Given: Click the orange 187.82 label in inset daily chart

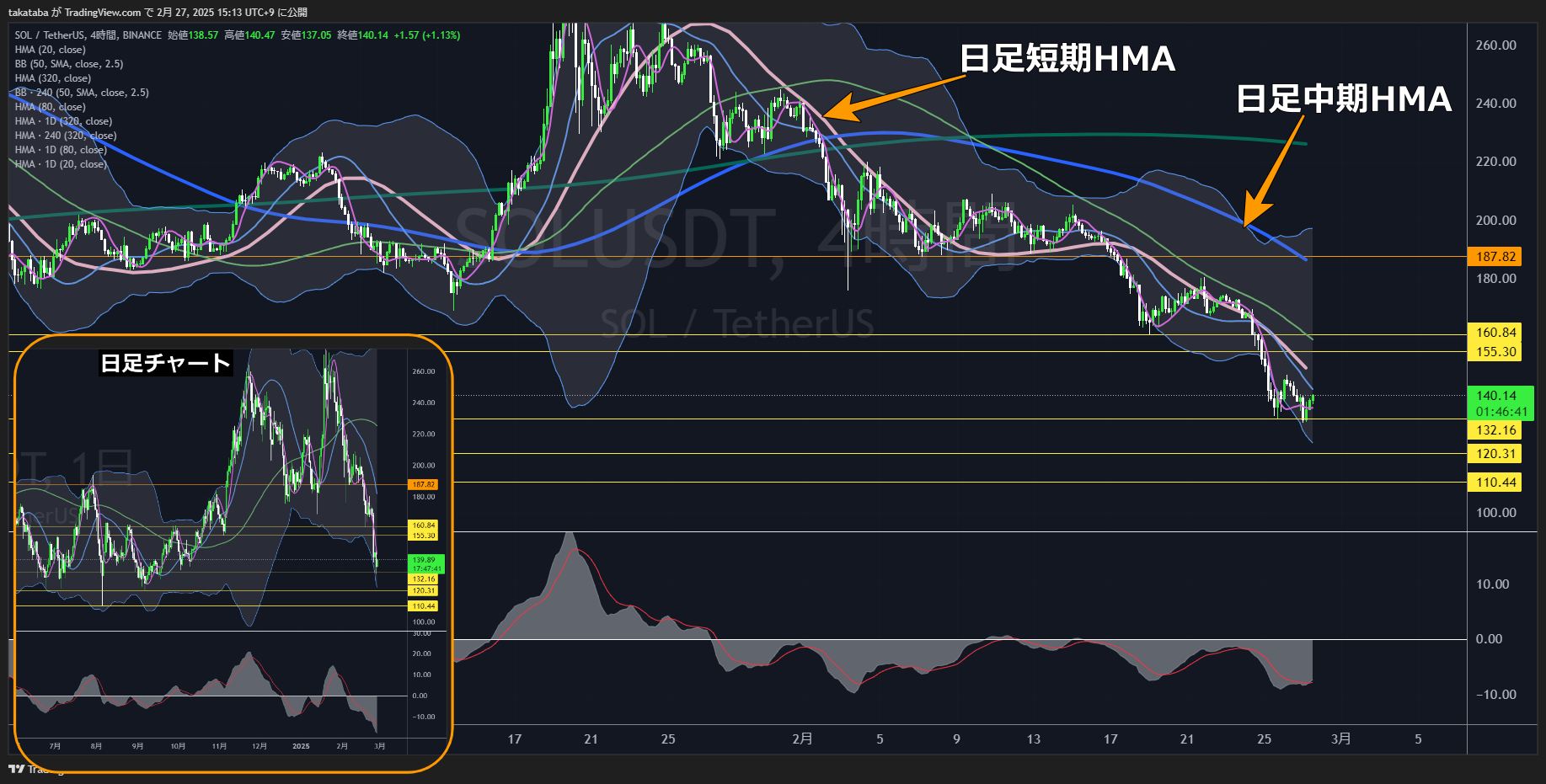Looking at the screenshot, I should [x=423, y=485].
